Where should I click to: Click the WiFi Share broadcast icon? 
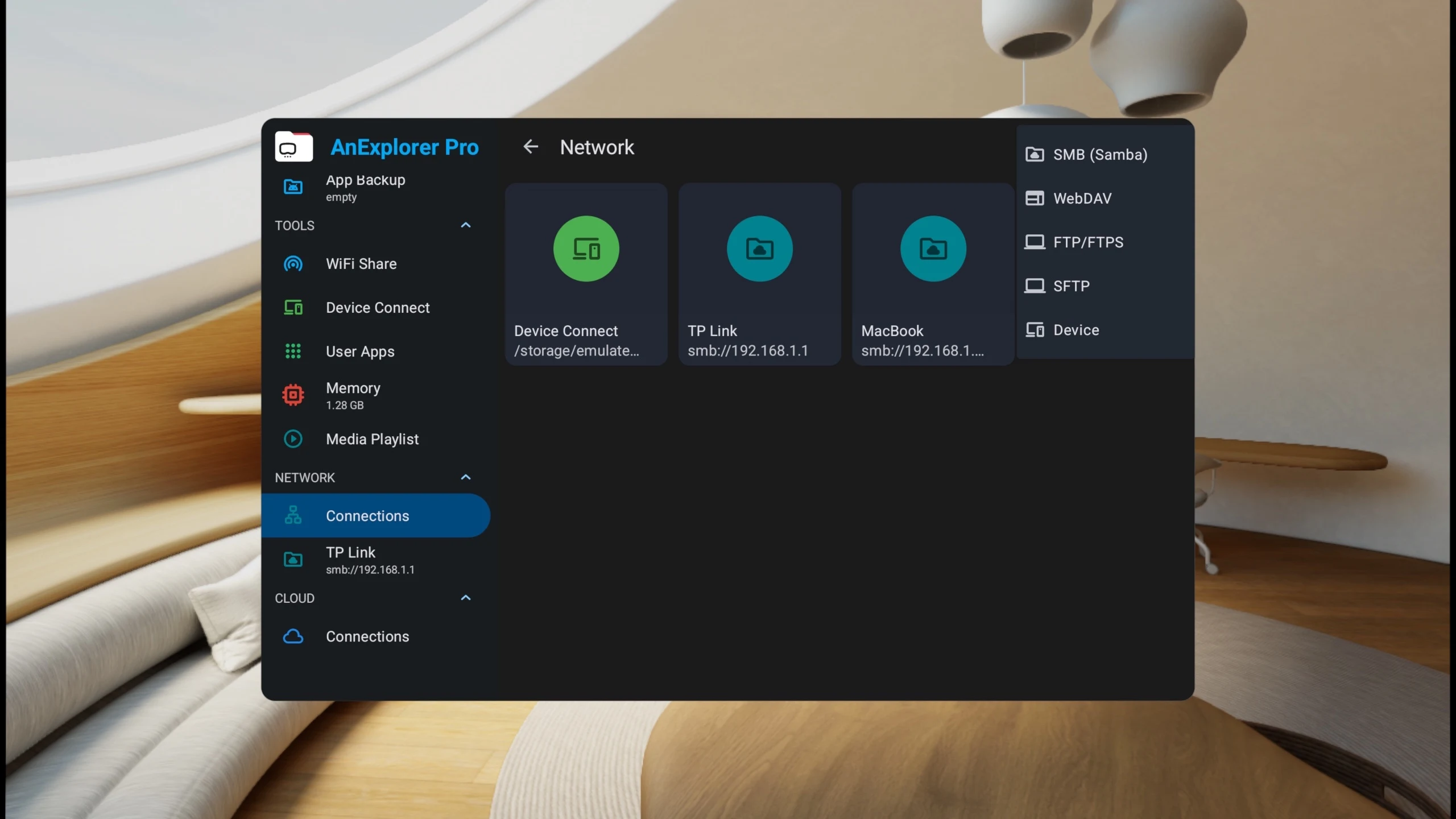tap(293, 264)
